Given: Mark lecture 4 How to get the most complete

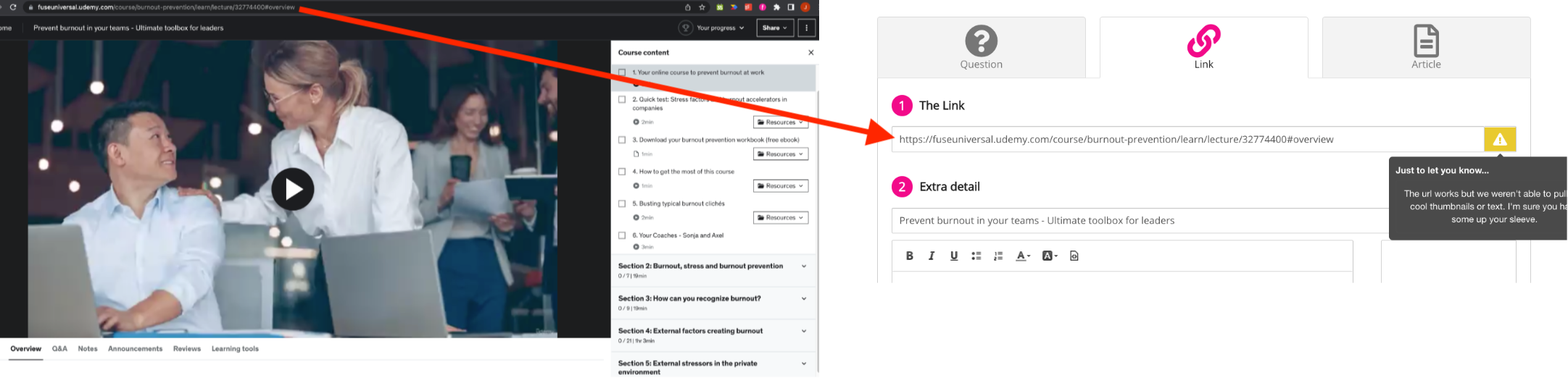Looking at the screenshot, I should point(622,172).
